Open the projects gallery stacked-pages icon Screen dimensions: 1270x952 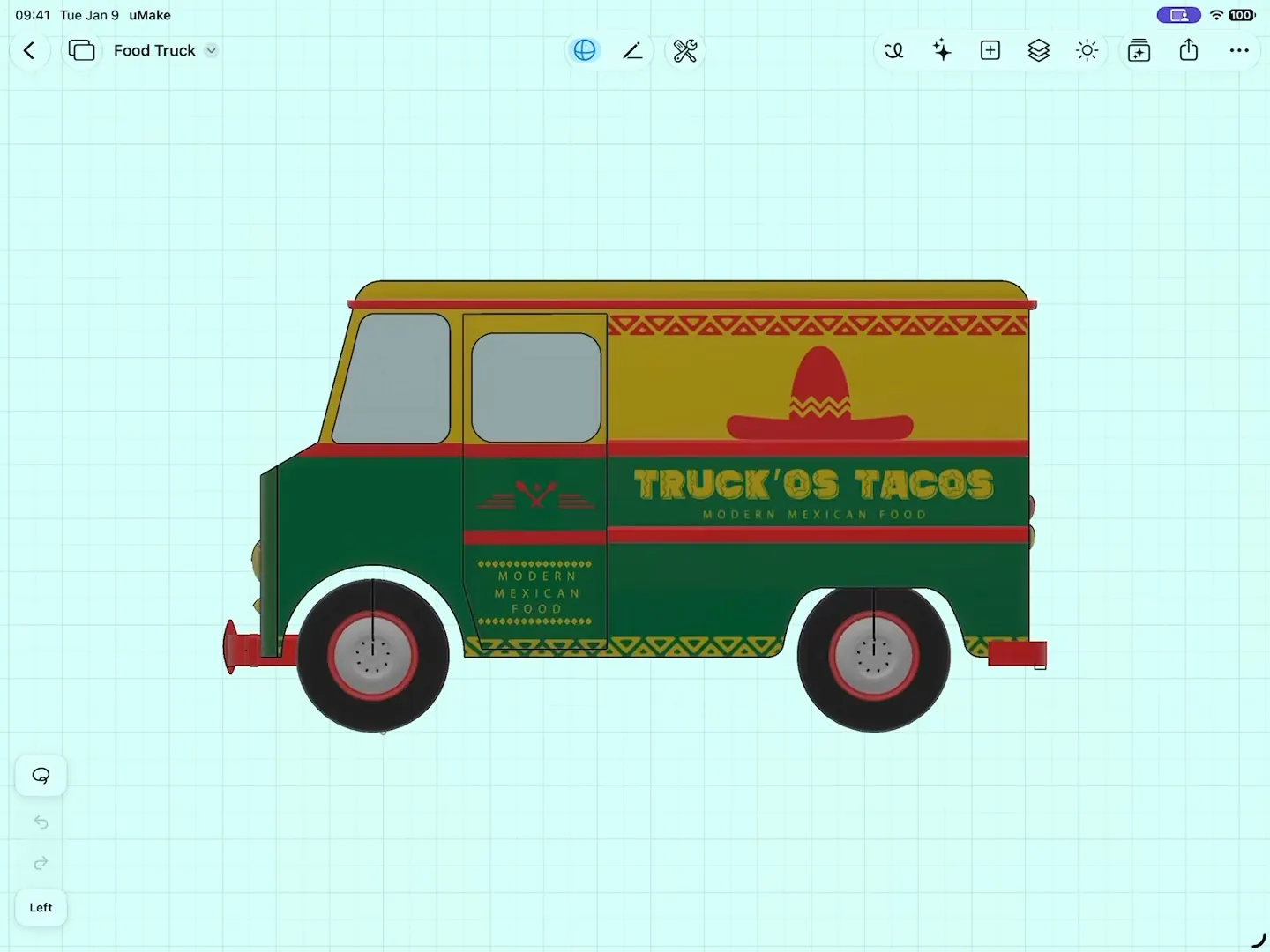[x=81, y=51]
